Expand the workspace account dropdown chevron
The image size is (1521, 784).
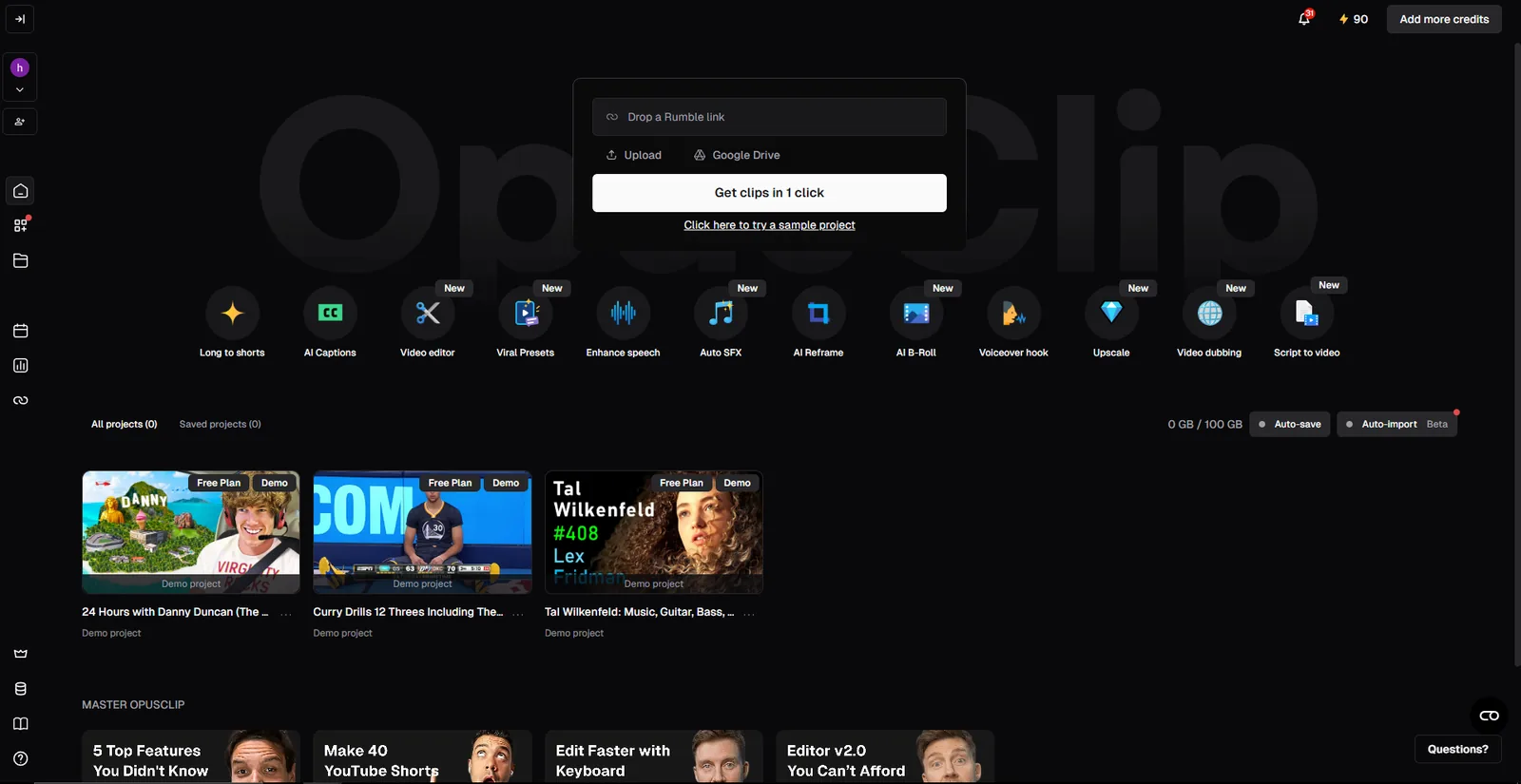(x=20, y=90)
